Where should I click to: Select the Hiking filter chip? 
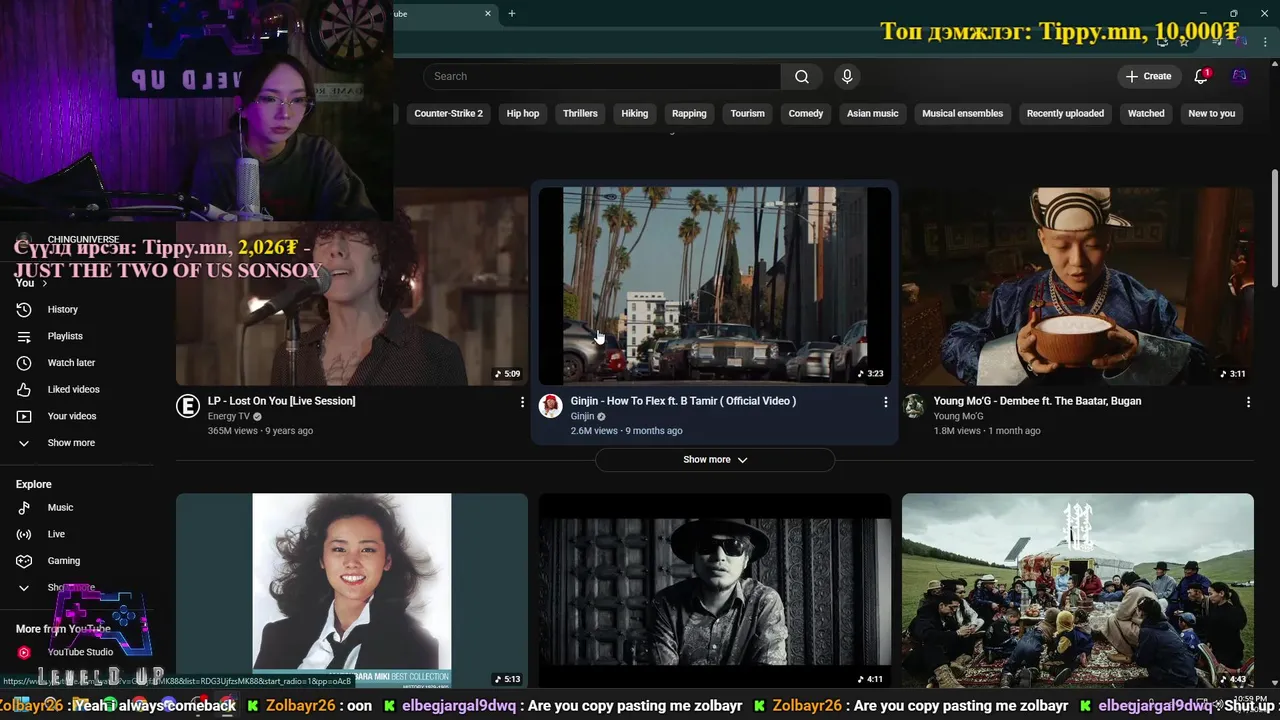click(x=635, y=113)
